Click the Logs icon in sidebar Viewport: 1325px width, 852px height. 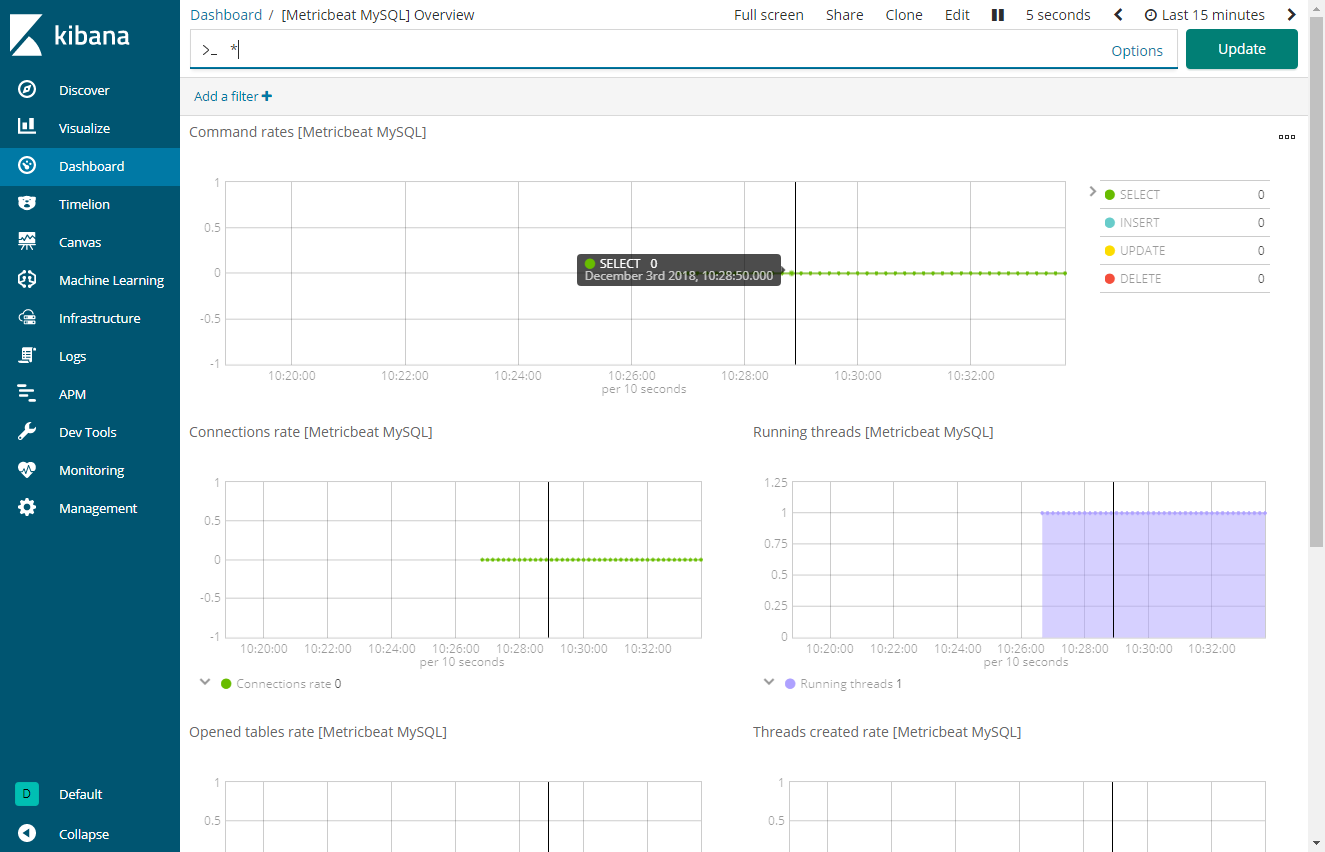[x=27, y=356]
